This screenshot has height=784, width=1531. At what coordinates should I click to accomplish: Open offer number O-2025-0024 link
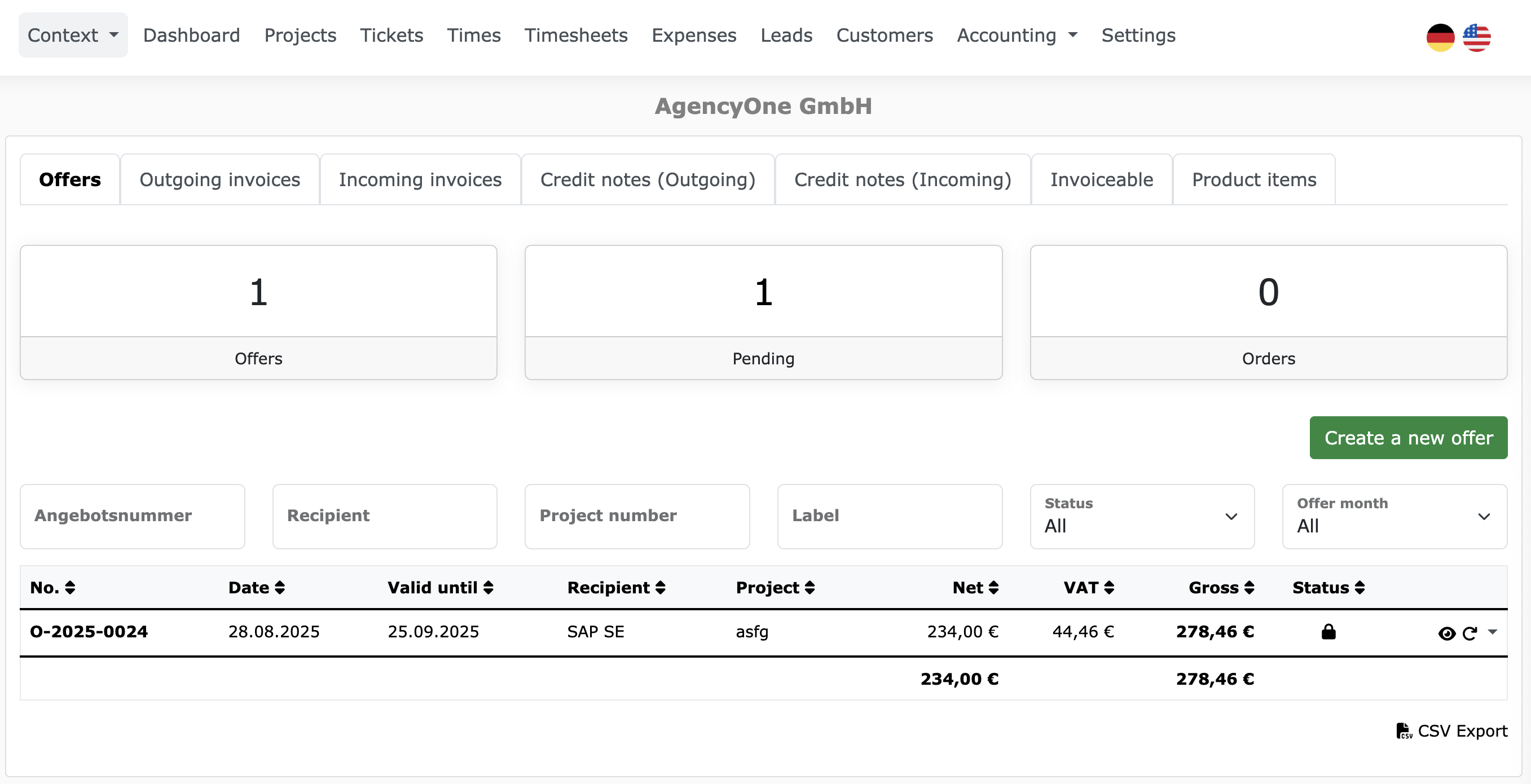89,632
